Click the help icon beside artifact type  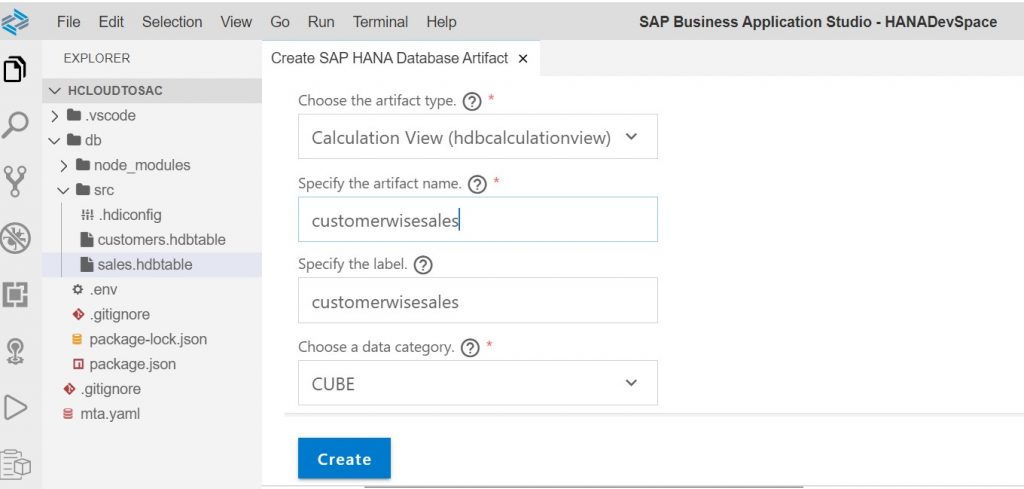pos(472,102)
